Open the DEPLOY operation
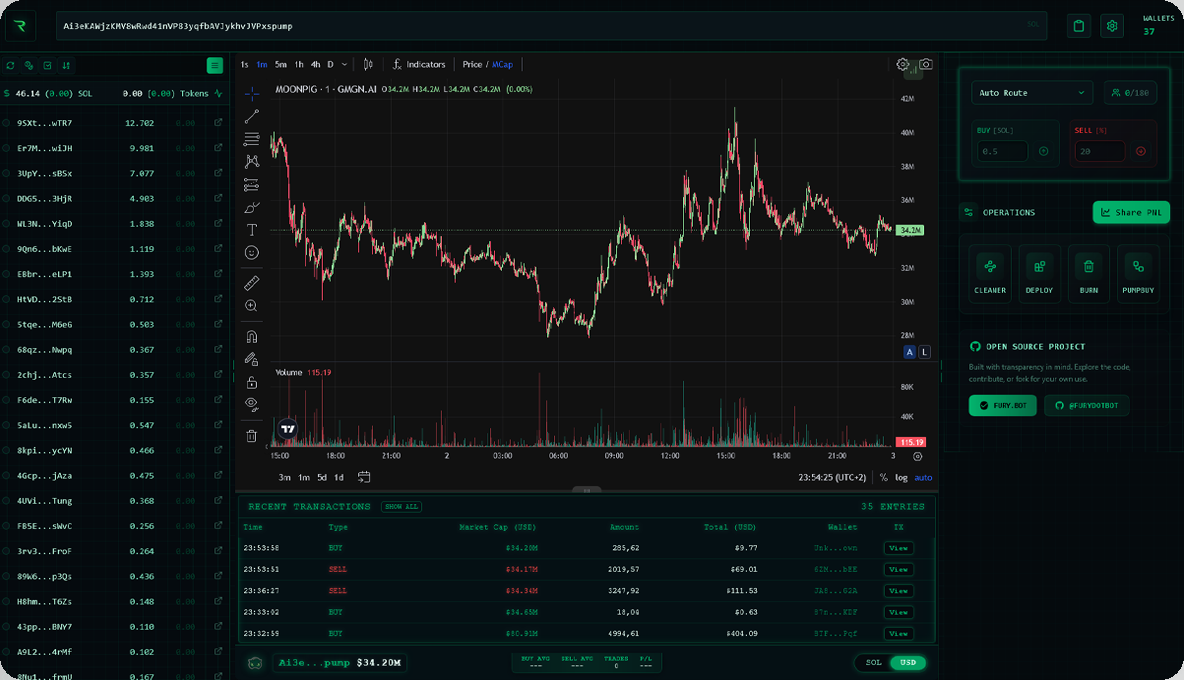Screen dimensions: 1184x680 click(x=1039, y=274)
